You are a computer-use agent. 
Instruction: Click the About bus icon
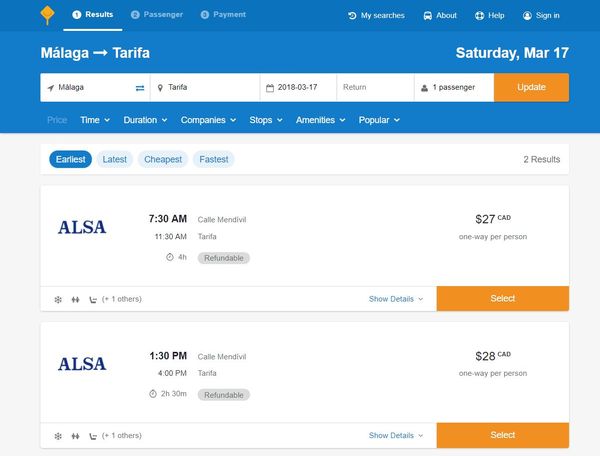tap(427, 16)
